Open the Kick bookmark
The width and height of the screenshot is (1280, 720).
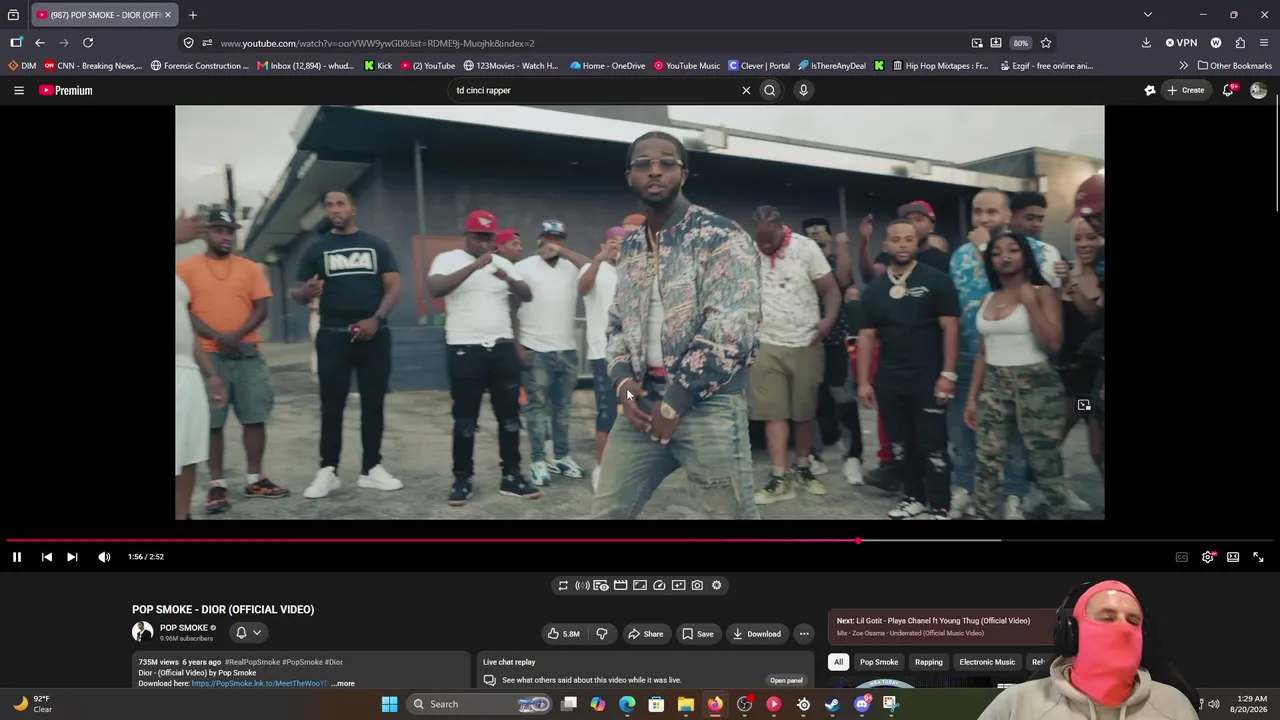pyautogui.click(x=378, y=66)
